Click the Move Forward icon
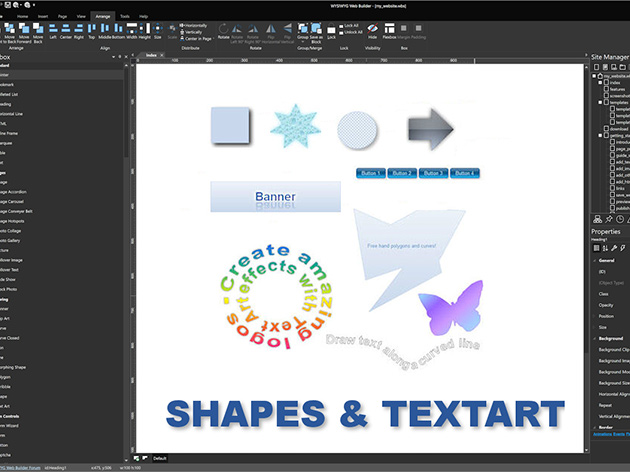Screen dimensions: 630x473 pyautogui.click(x=24, y=28)
